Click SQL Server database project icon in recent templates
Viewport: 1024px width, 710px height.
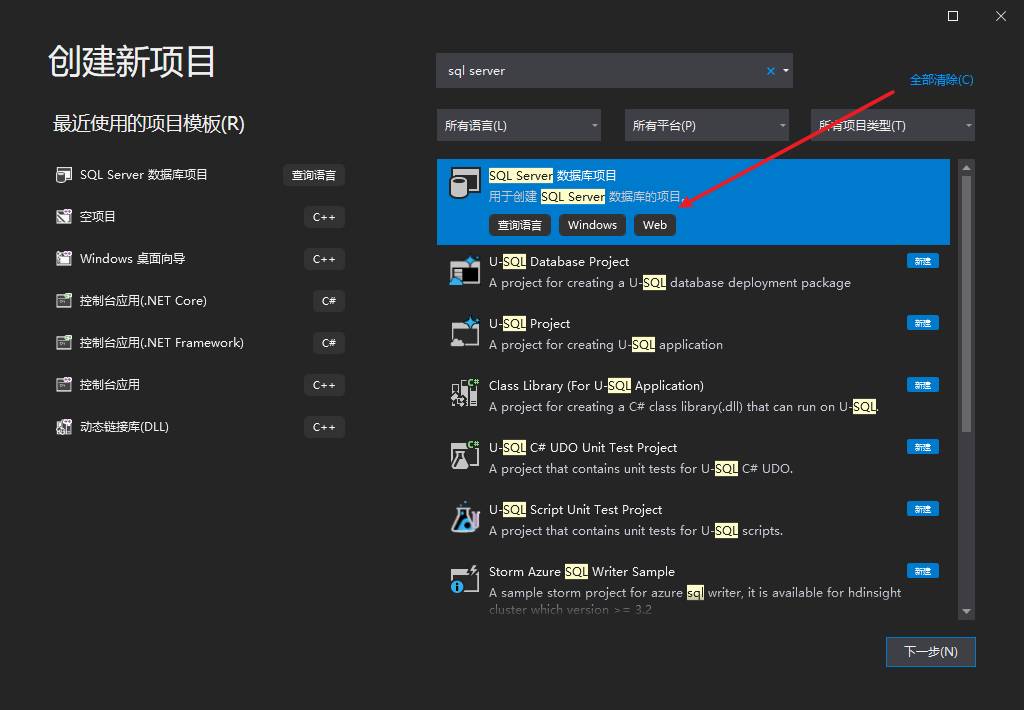pyautogui.click(x=63, y=175)
